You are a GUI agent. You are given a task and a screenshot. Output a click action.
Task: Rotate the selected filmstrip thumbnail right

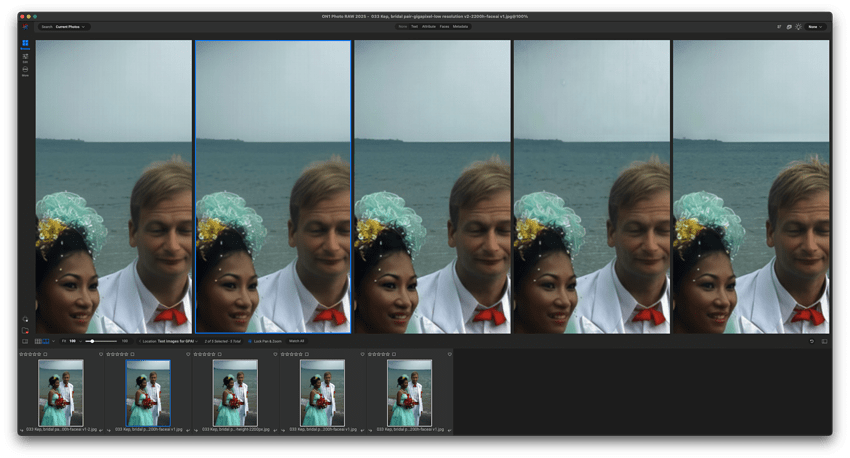click(x=188, y=430)
